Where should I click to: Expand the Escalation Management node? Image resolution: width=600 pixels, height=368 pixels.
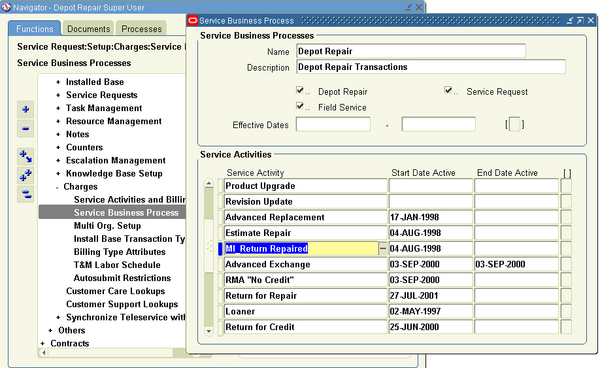58,161
